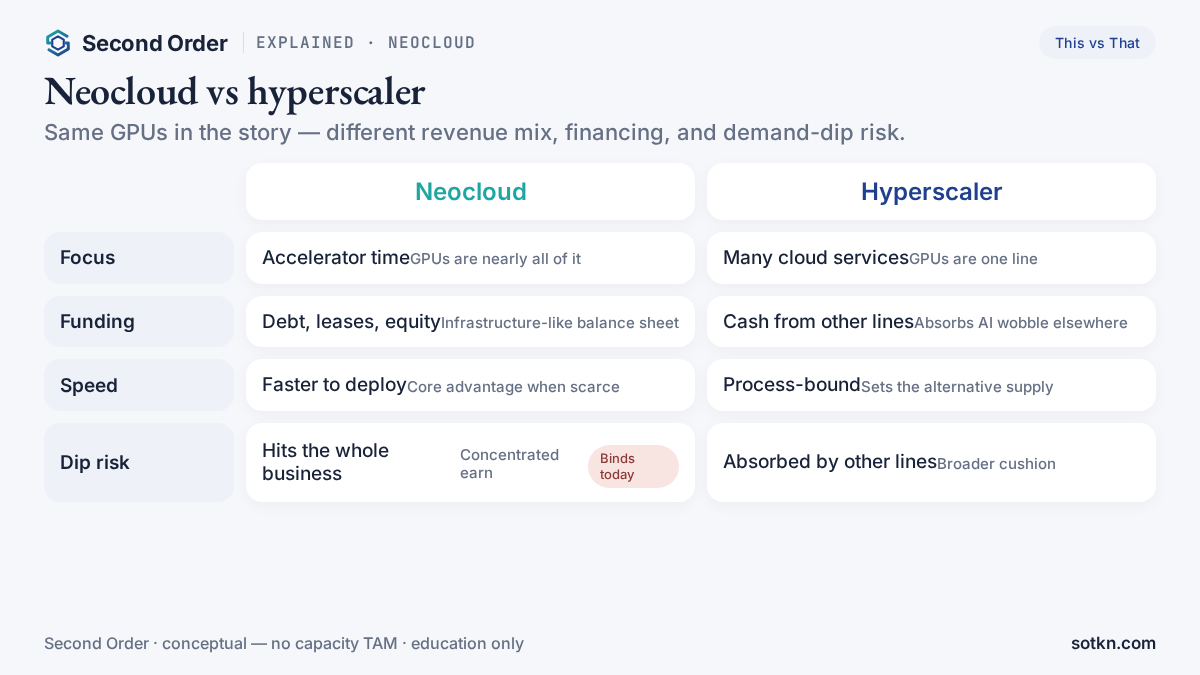Click the Binds today pink badge

pyautogui.click(x=633, y=467)
